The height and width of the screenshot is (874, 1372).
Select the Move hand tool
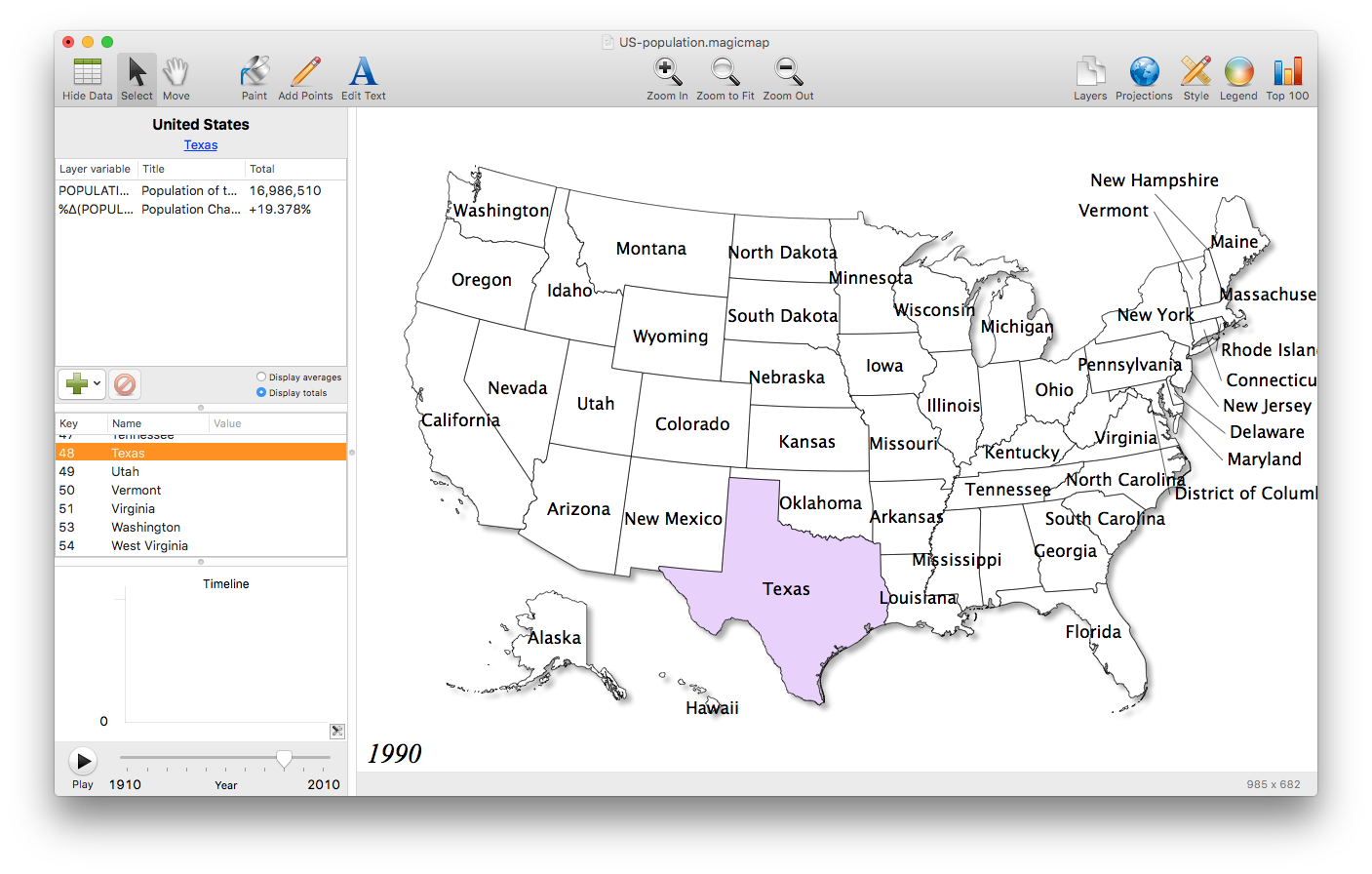176,78
